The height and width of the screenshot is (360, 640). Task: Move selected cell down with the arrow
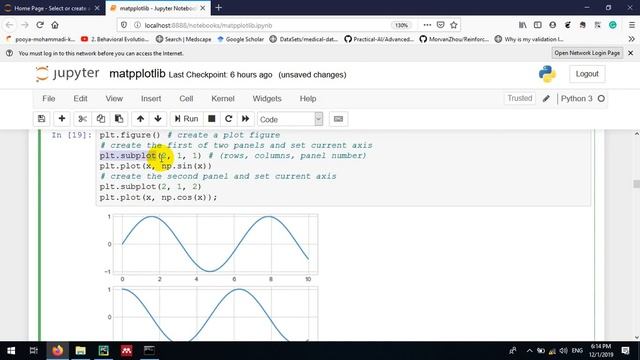(x=158, y=119)
